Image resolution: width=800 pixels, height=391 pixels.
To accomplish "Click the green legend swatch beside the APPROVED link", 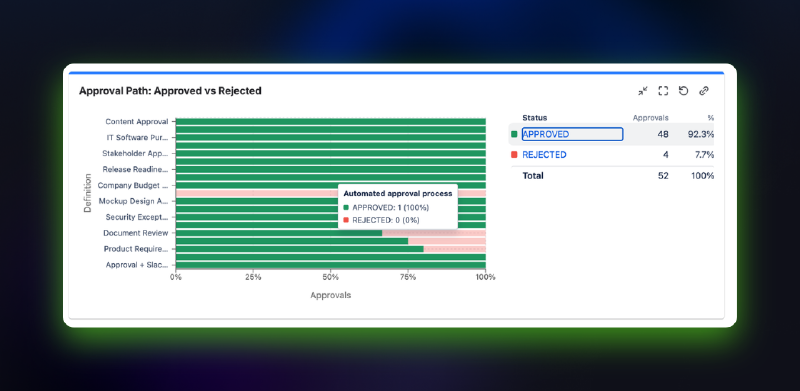I will [x=514, y=134].
